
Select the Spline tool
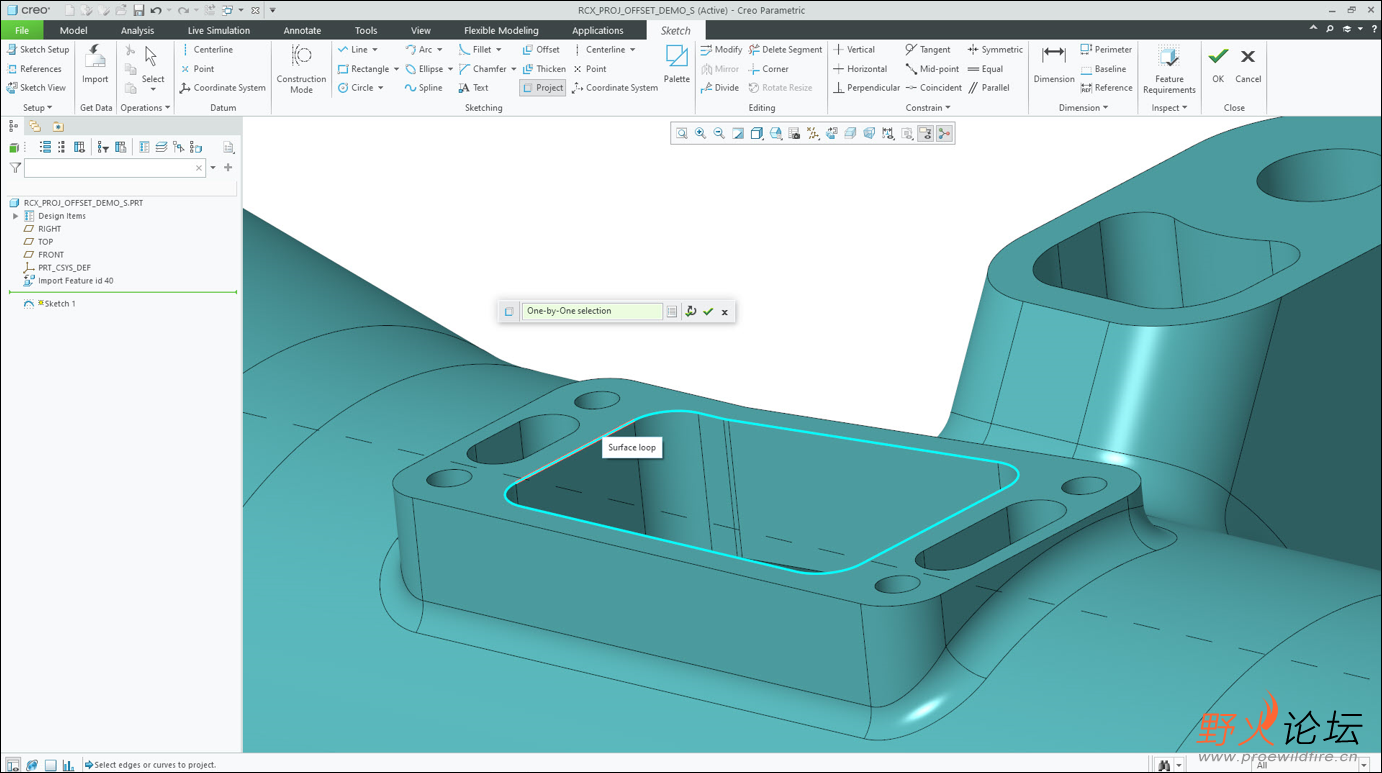424,88
